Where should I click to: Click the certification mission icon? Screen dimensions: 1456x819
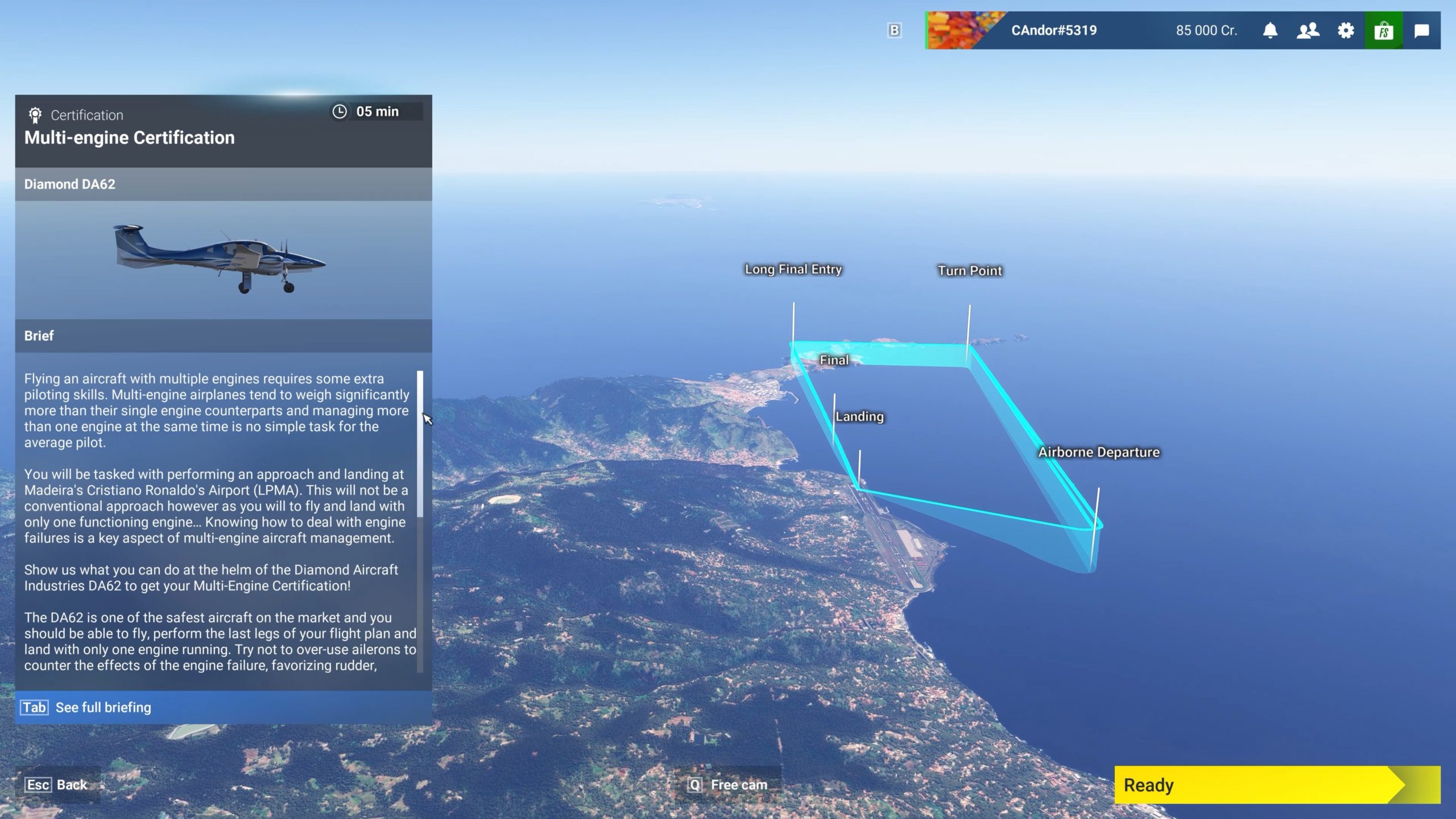click(x=34, y=115)
